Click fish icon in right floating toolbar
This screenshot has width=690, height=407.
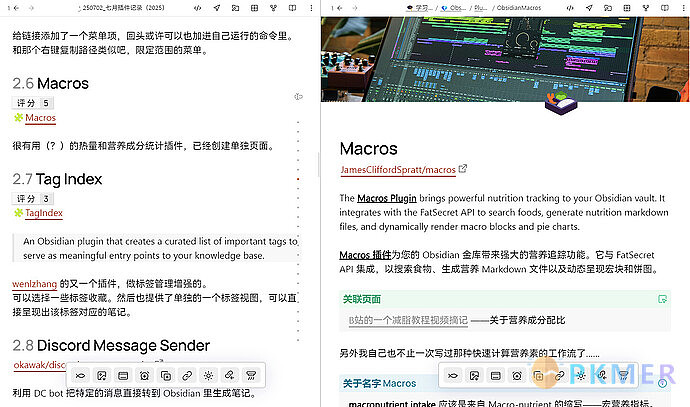coord(453,376)
